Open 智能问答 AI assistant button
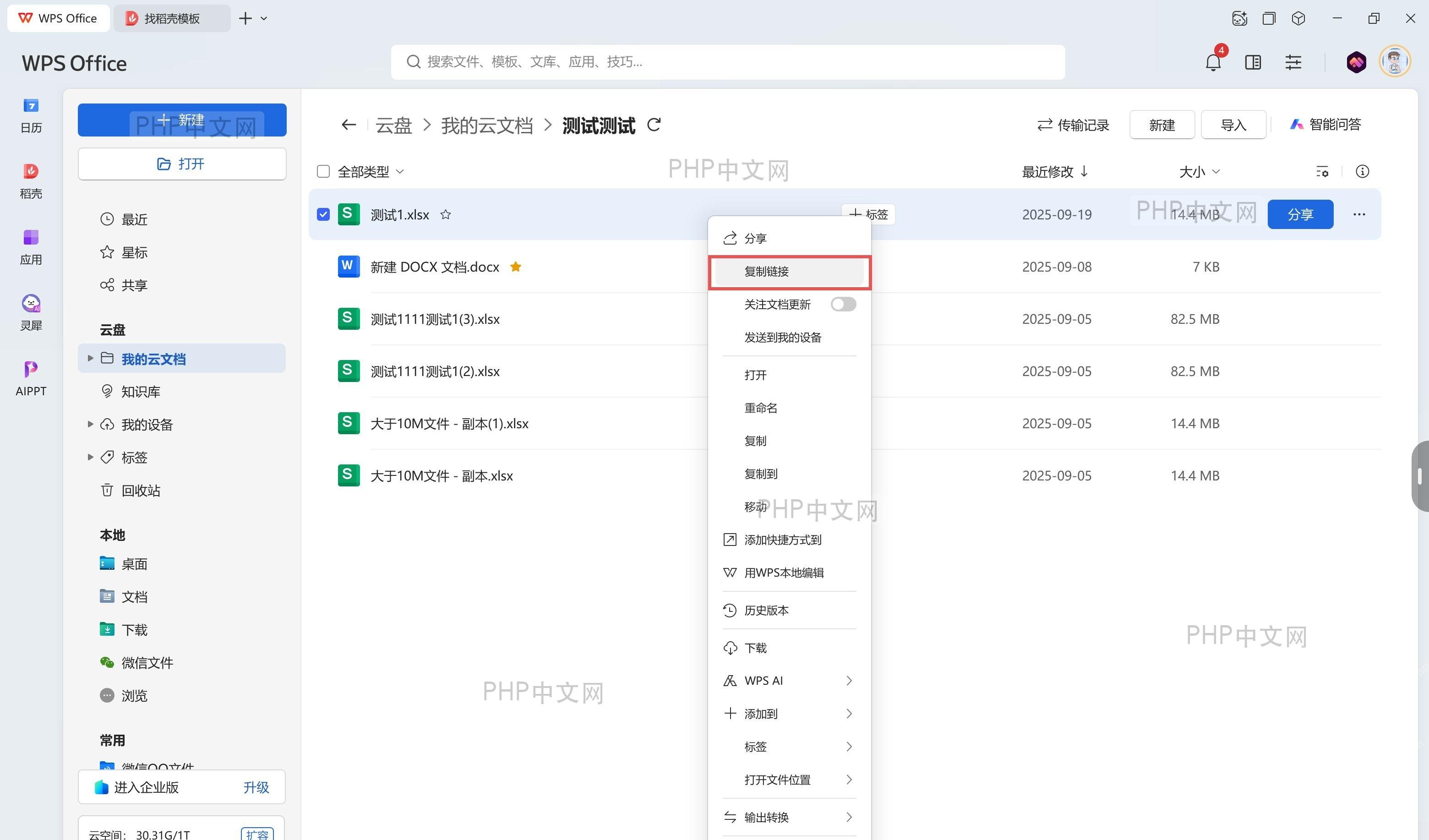 point(1325,124)
